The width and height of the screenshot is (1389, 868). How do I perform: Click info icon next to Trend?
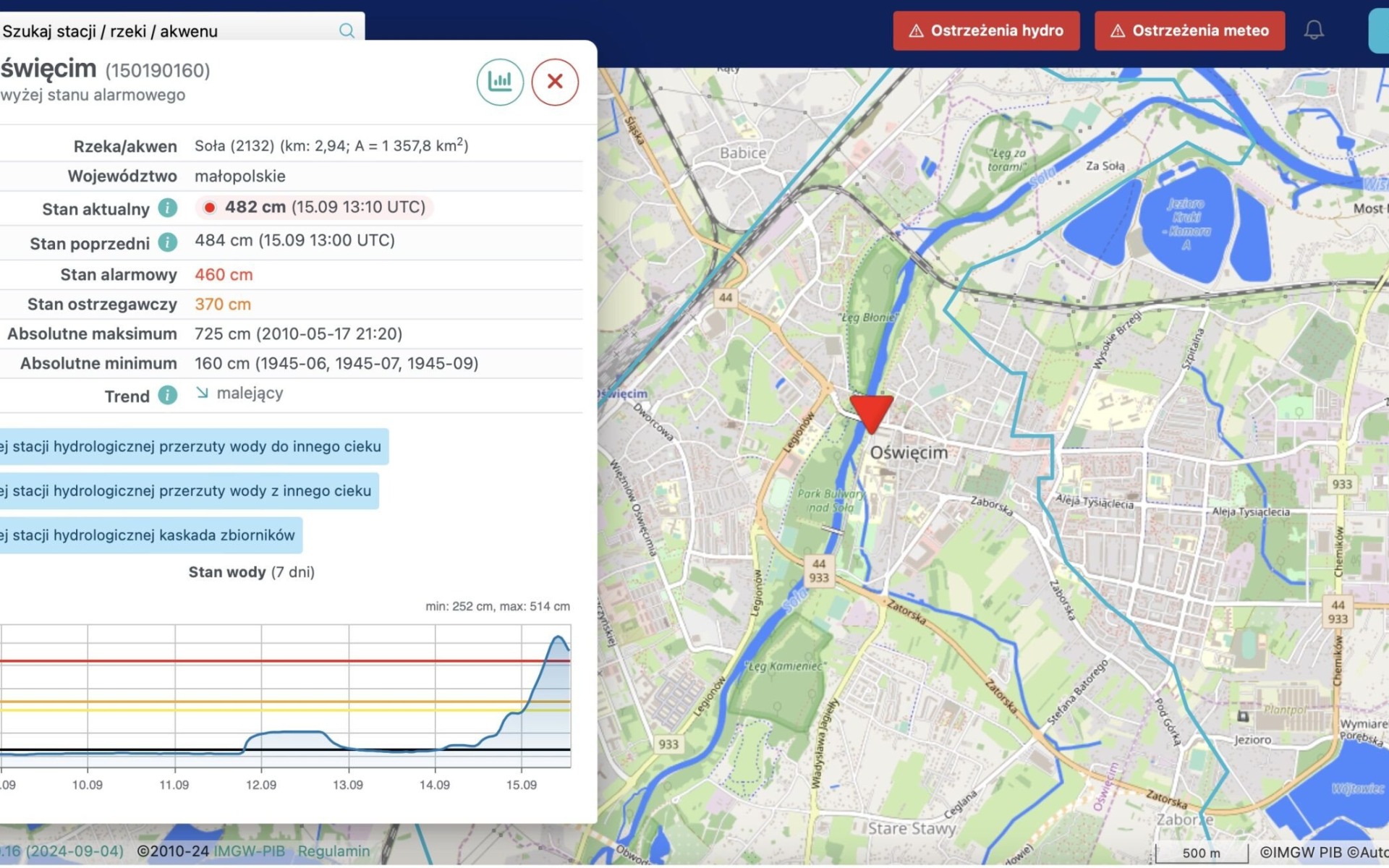(168, 396)
